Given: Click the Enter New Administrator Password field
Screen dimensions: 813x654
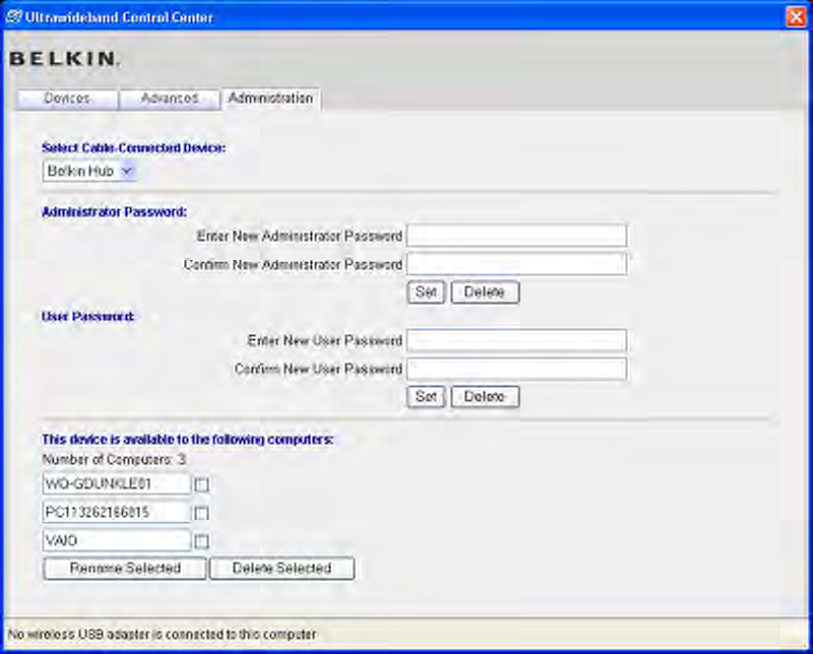Looking at the screenshot, I should 516,236.
